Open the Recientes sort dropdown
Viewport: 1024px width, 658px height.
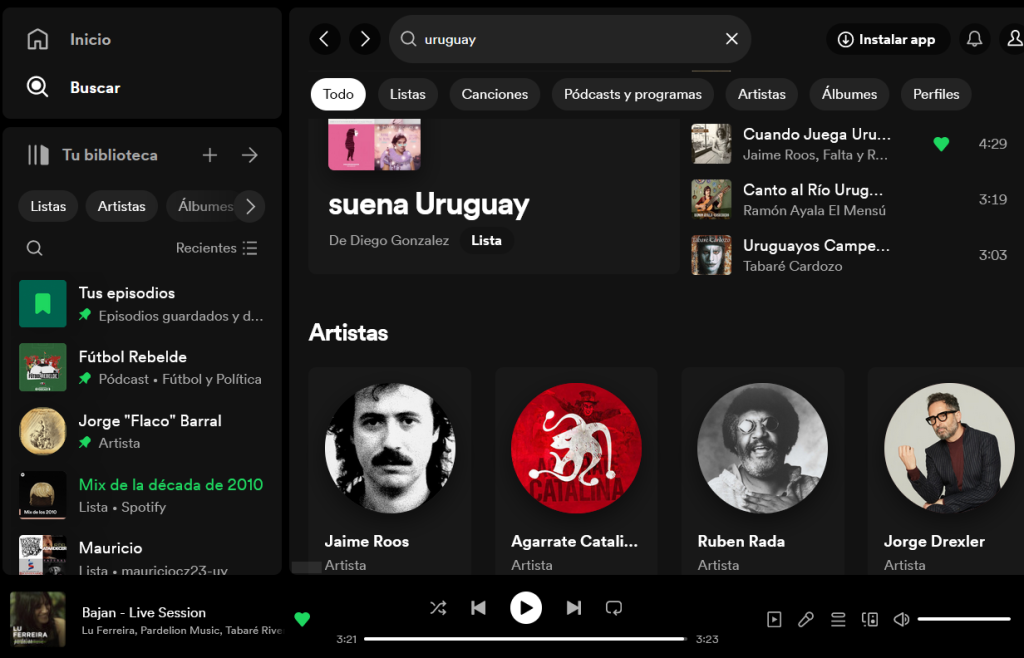coord(217,247)
